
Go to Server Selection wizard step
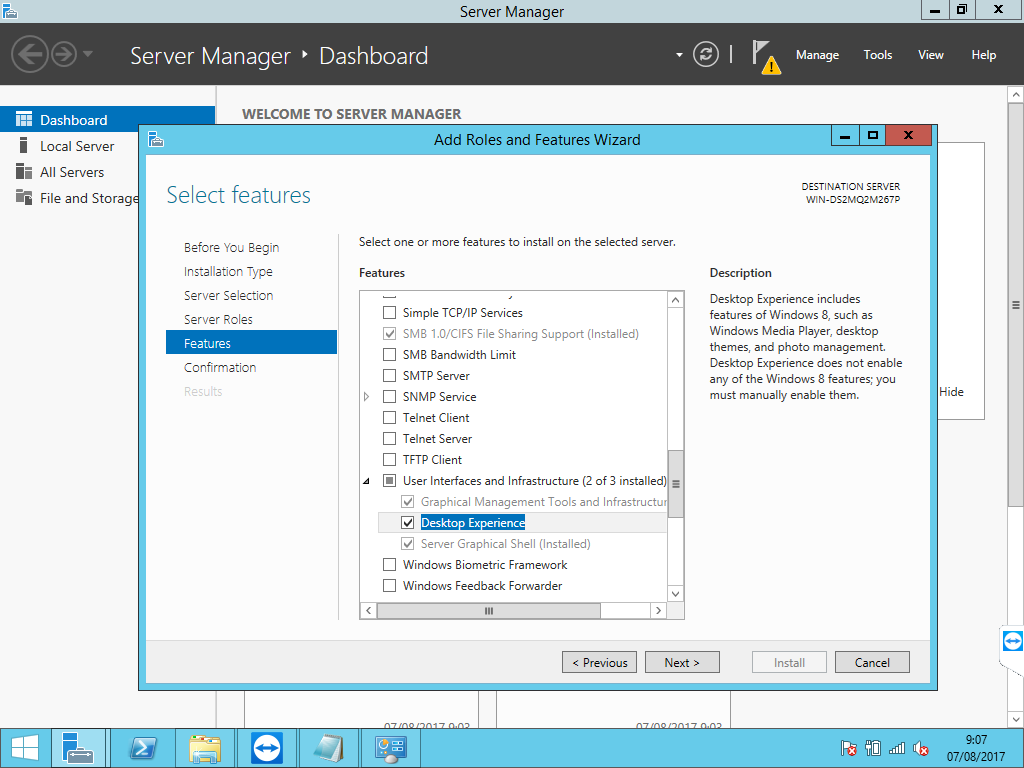point(229,295)
